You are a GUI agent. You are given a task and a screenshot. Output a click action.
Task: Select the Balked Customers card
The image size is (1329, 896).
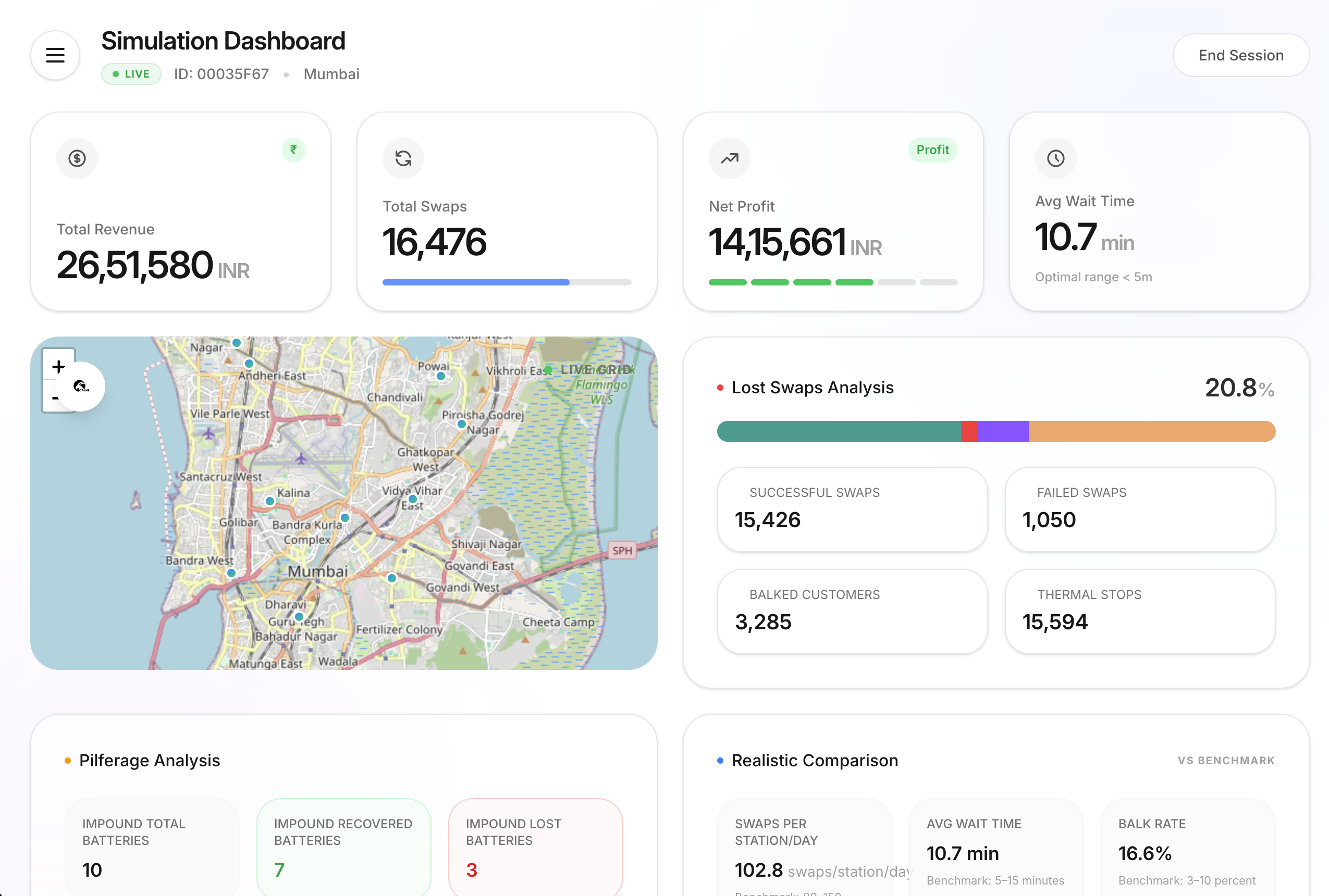coord(852,611)
